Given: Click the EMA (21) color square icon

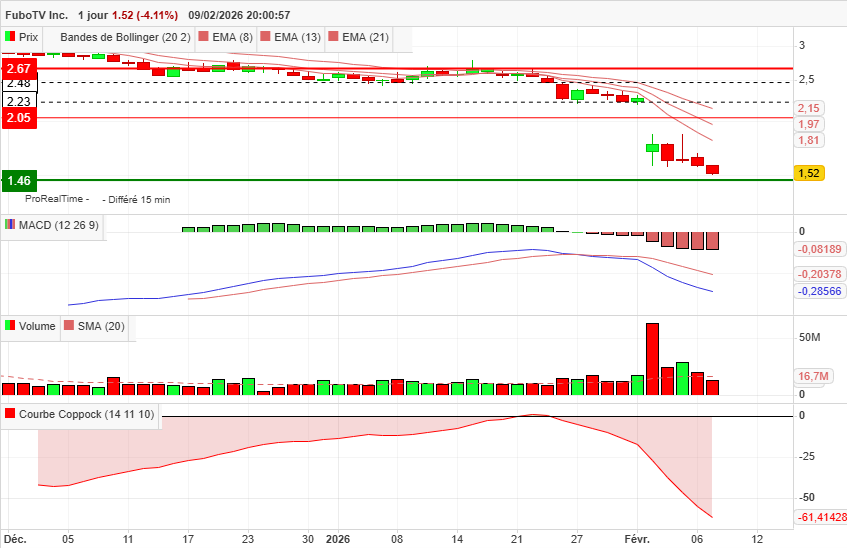Looking at the screenshot, I should [x=333, y=37].
